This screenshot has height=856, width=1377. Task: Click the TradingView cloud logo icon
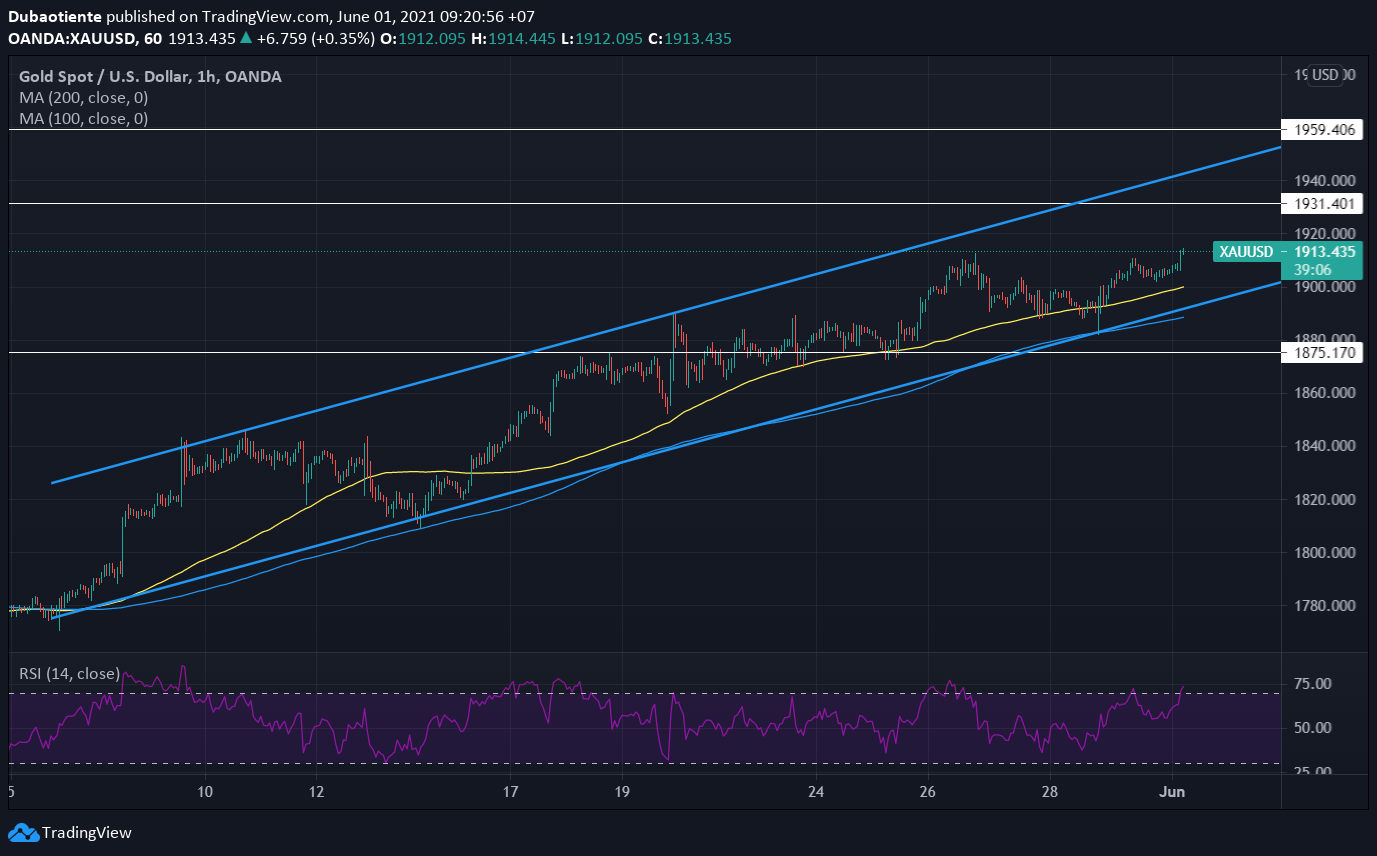23,832
